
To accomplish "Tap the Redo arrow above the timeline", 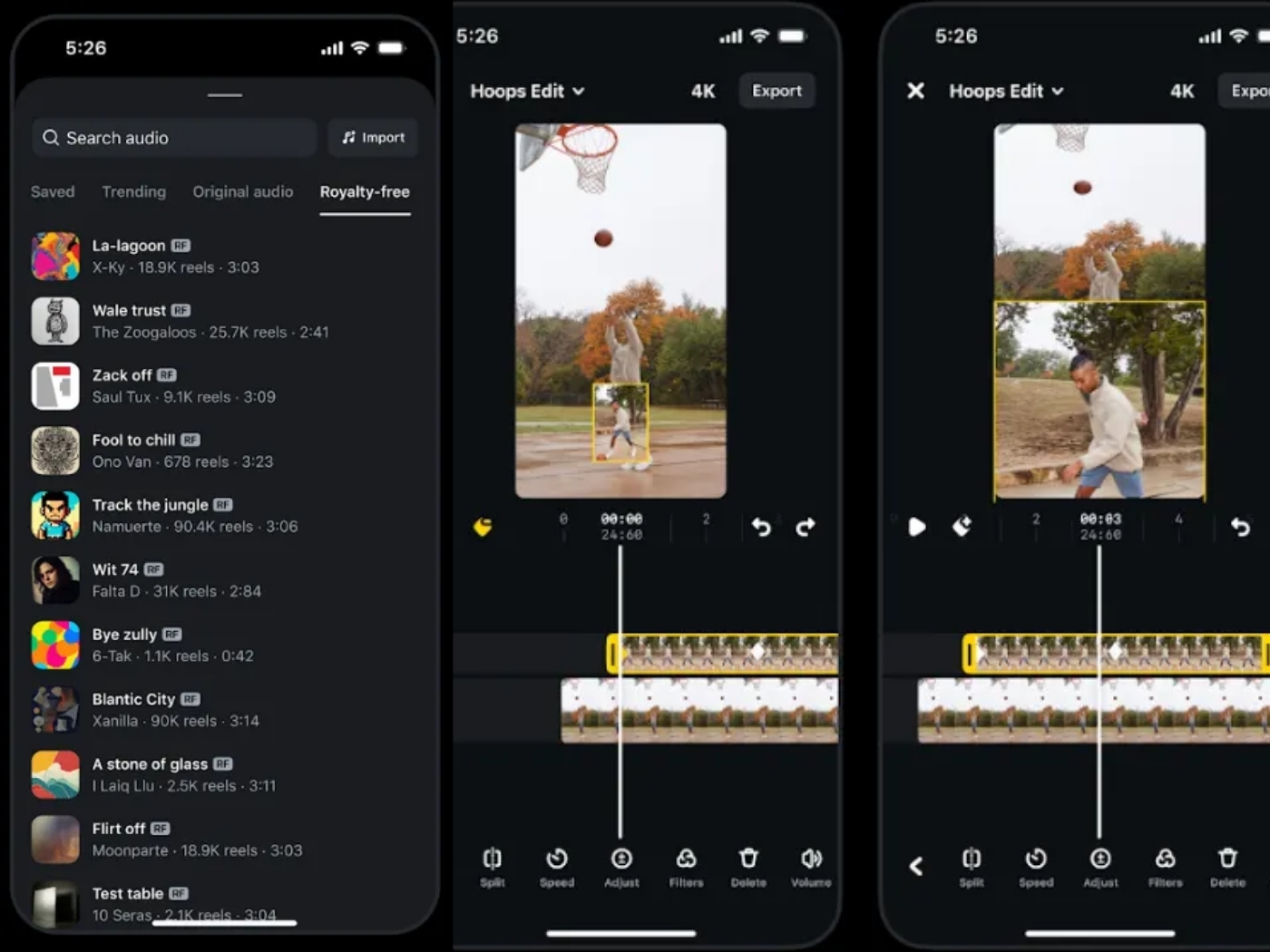I will 806,527.
